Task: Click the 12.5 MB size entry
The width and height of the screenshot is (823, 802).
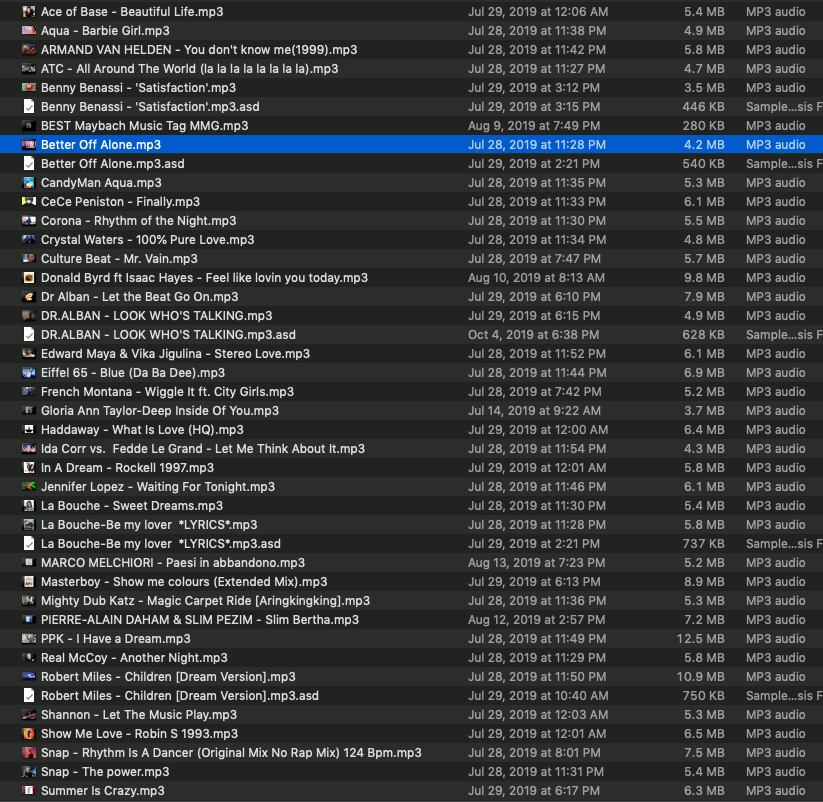Action: point(700,638)
